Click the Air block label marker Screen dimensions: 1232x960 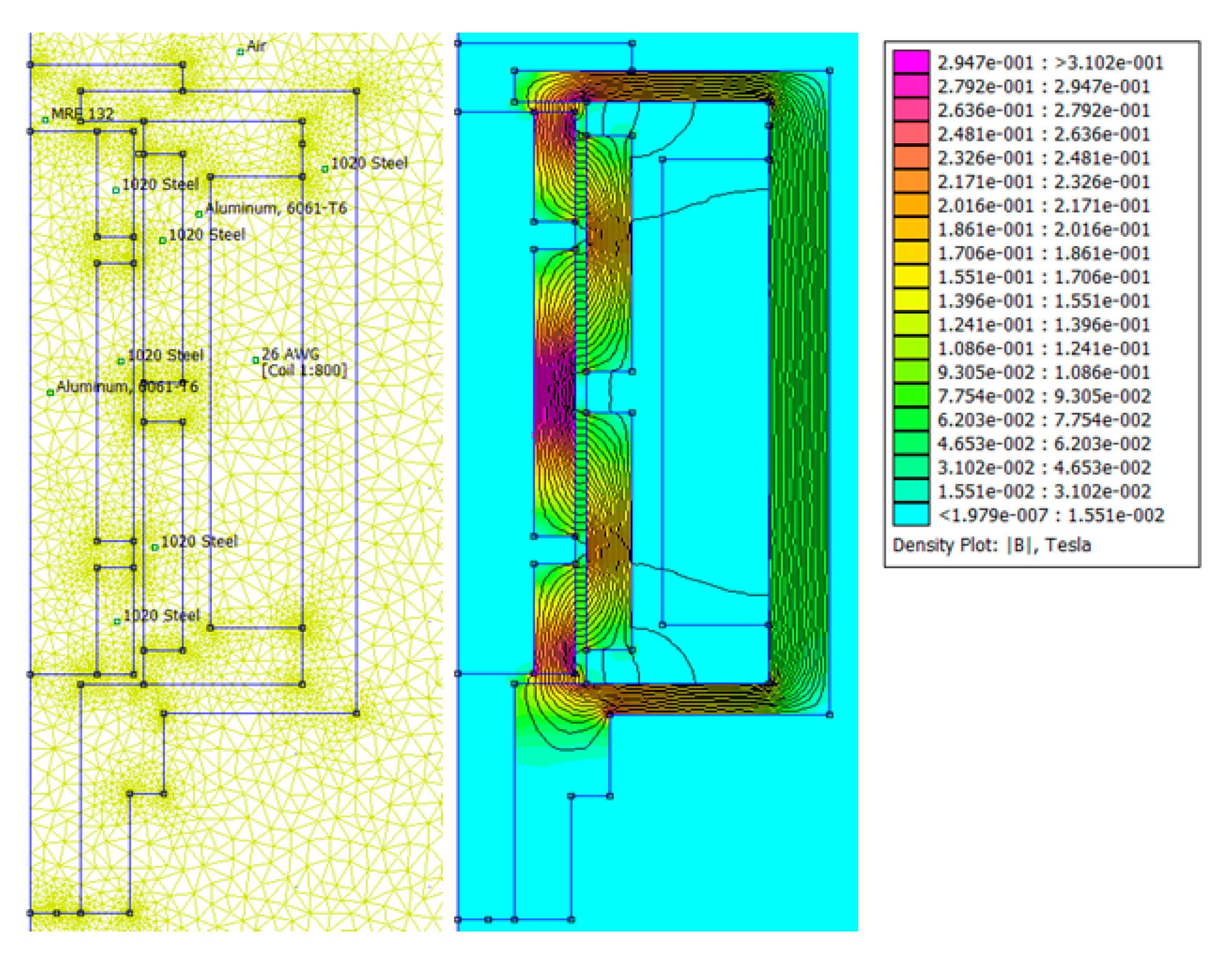point(241,52)
